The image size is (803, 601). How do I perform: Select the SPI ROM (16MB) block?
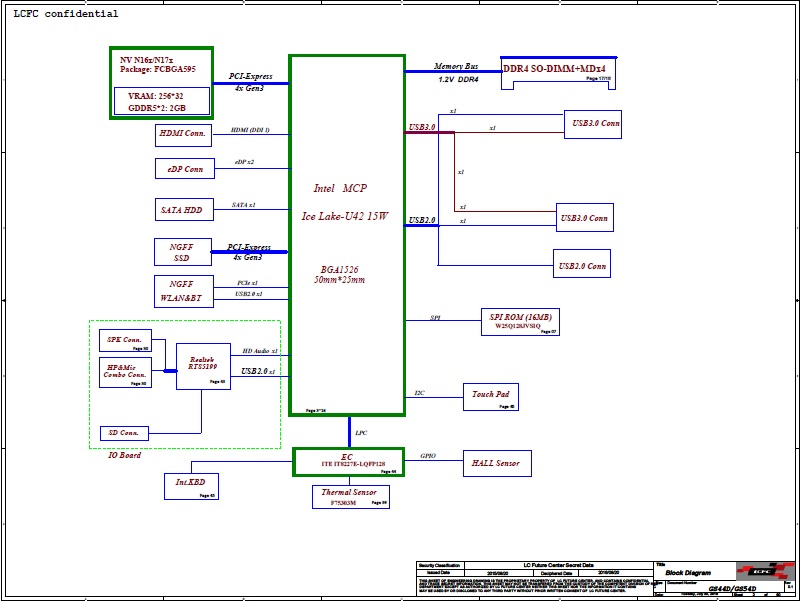coord(520,322)
